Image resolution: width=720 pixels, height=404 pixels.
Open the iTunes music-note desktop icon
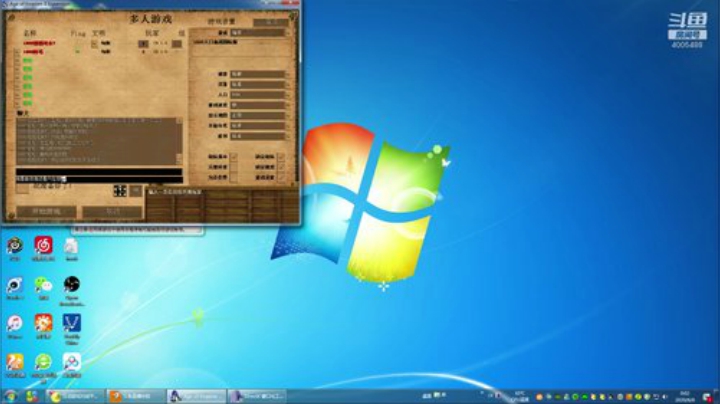pos(15,324)
